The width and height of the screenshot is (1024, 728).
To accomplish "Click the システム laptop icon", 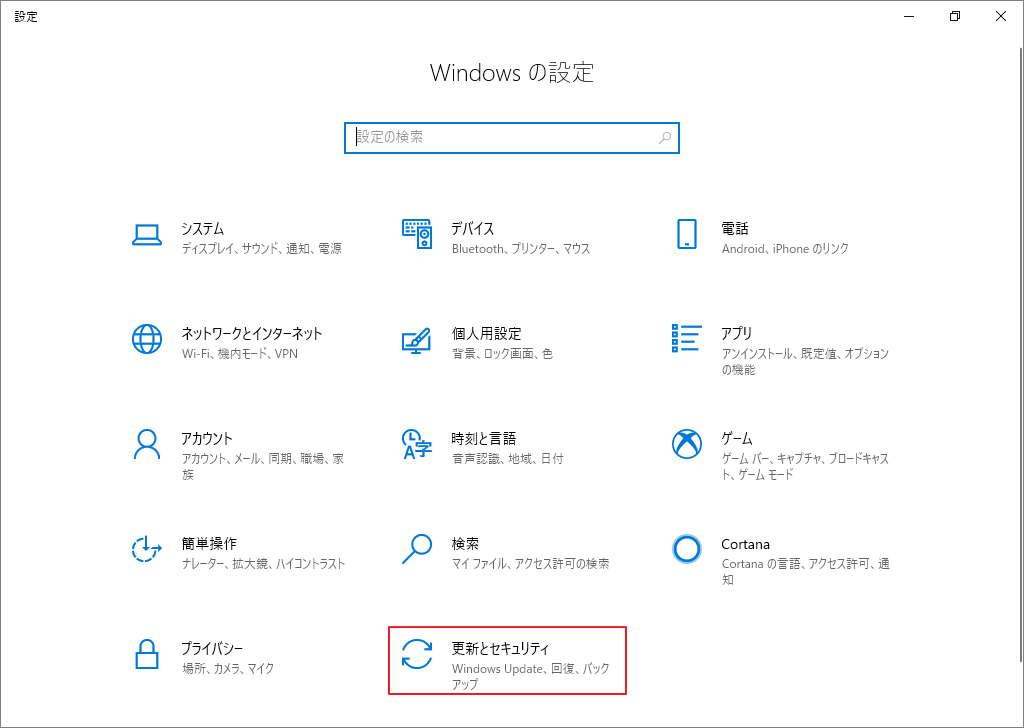I will coord(147,235).
